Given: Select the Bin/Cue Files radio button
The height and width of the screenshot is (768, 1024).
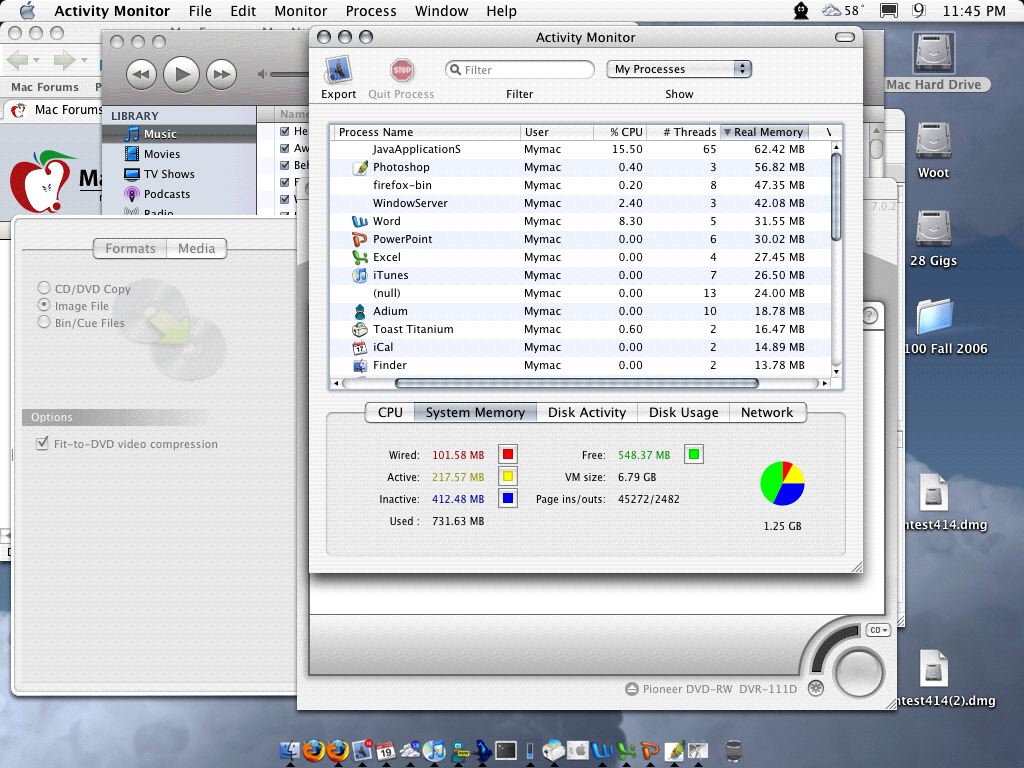Looking at the screenshot, I should (44, 322).
